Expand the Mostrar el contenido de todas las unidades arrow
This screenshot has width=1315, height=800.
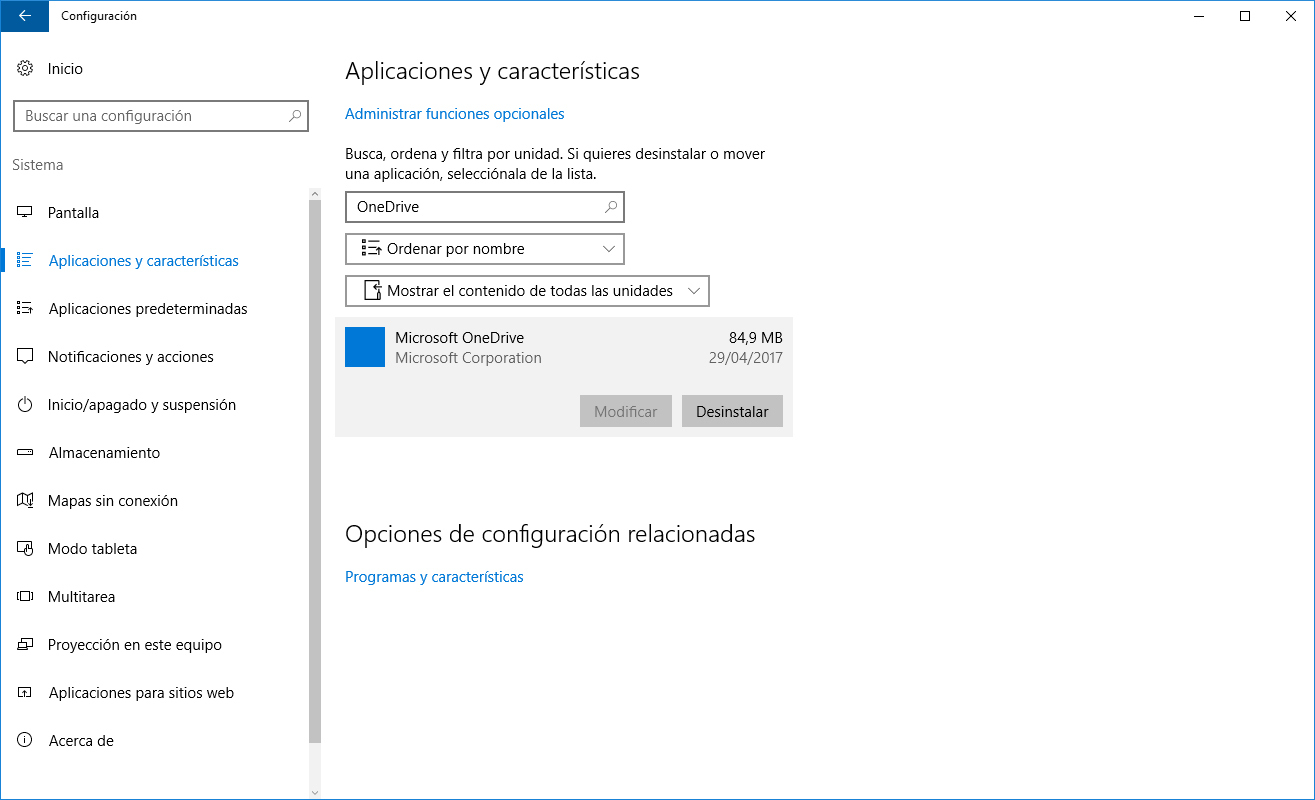pyautogui.click(x=694, y=291)
